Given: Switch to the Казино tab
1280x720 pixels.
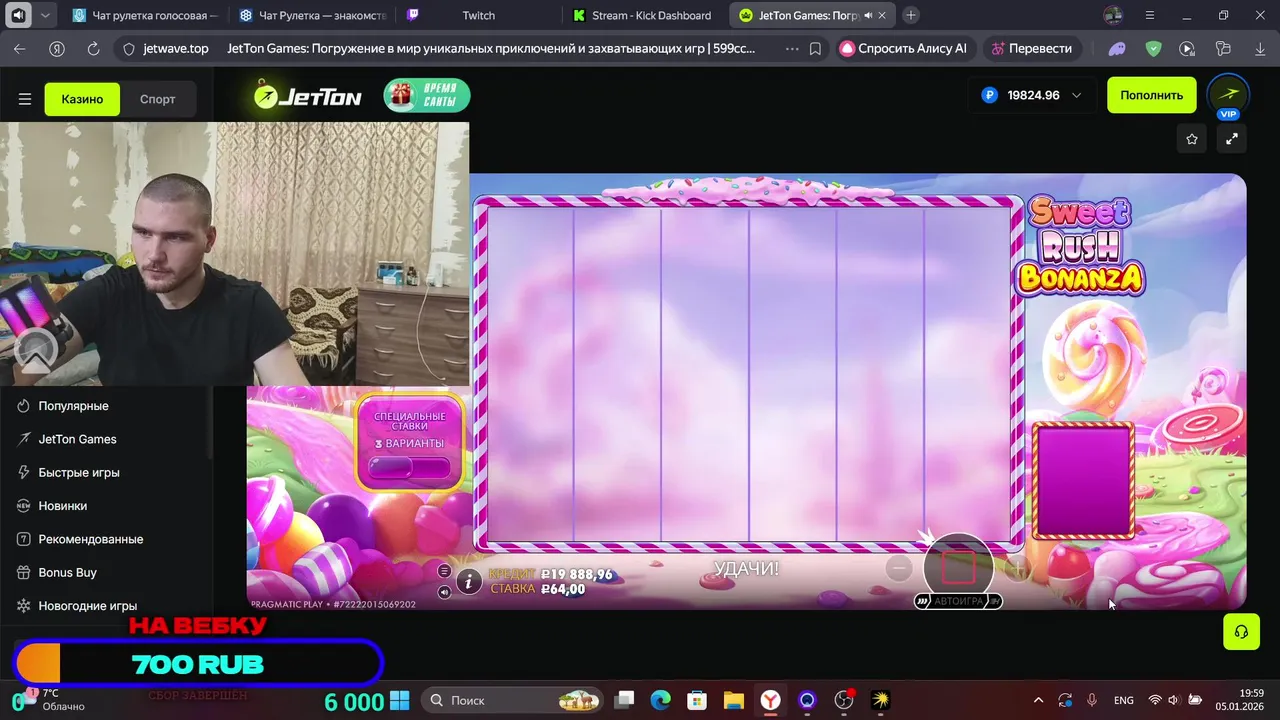Looking at the screenshot, I should (82, 99).
